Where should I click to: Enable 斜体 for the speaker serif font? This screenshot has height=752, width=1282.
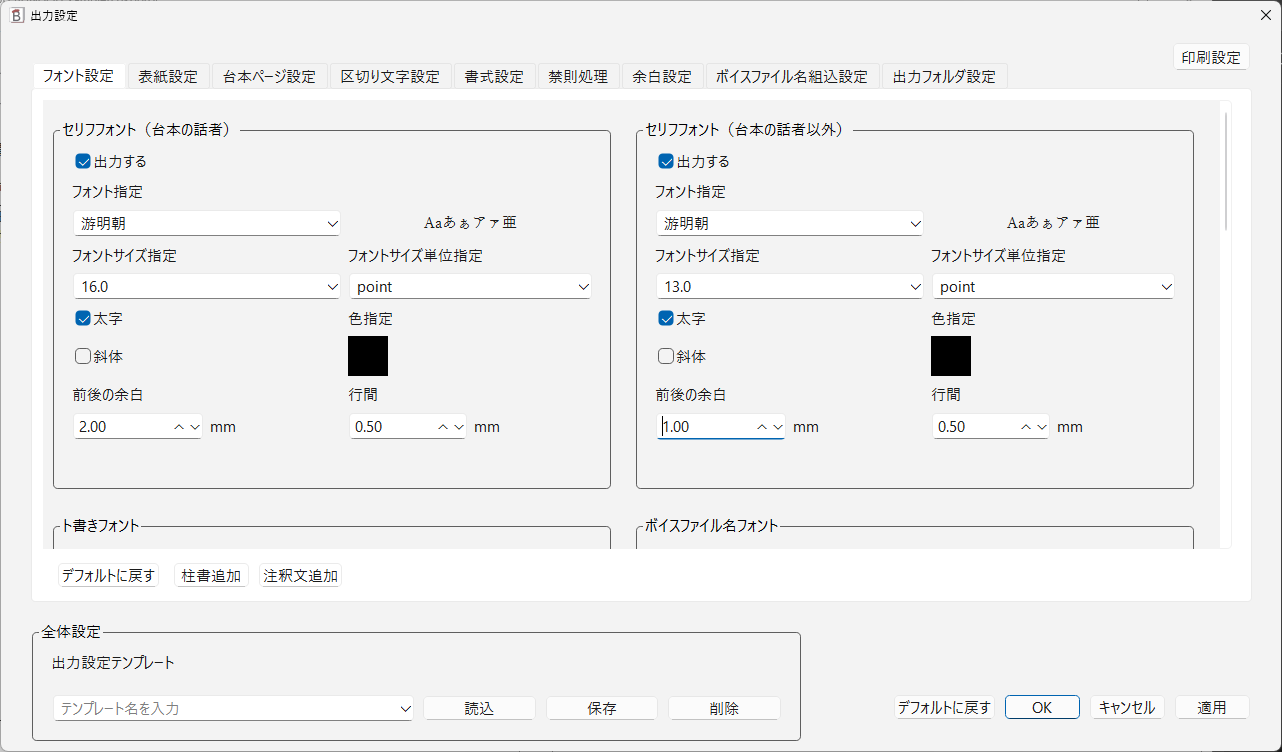pyautogui.click(x=81, y=356)
